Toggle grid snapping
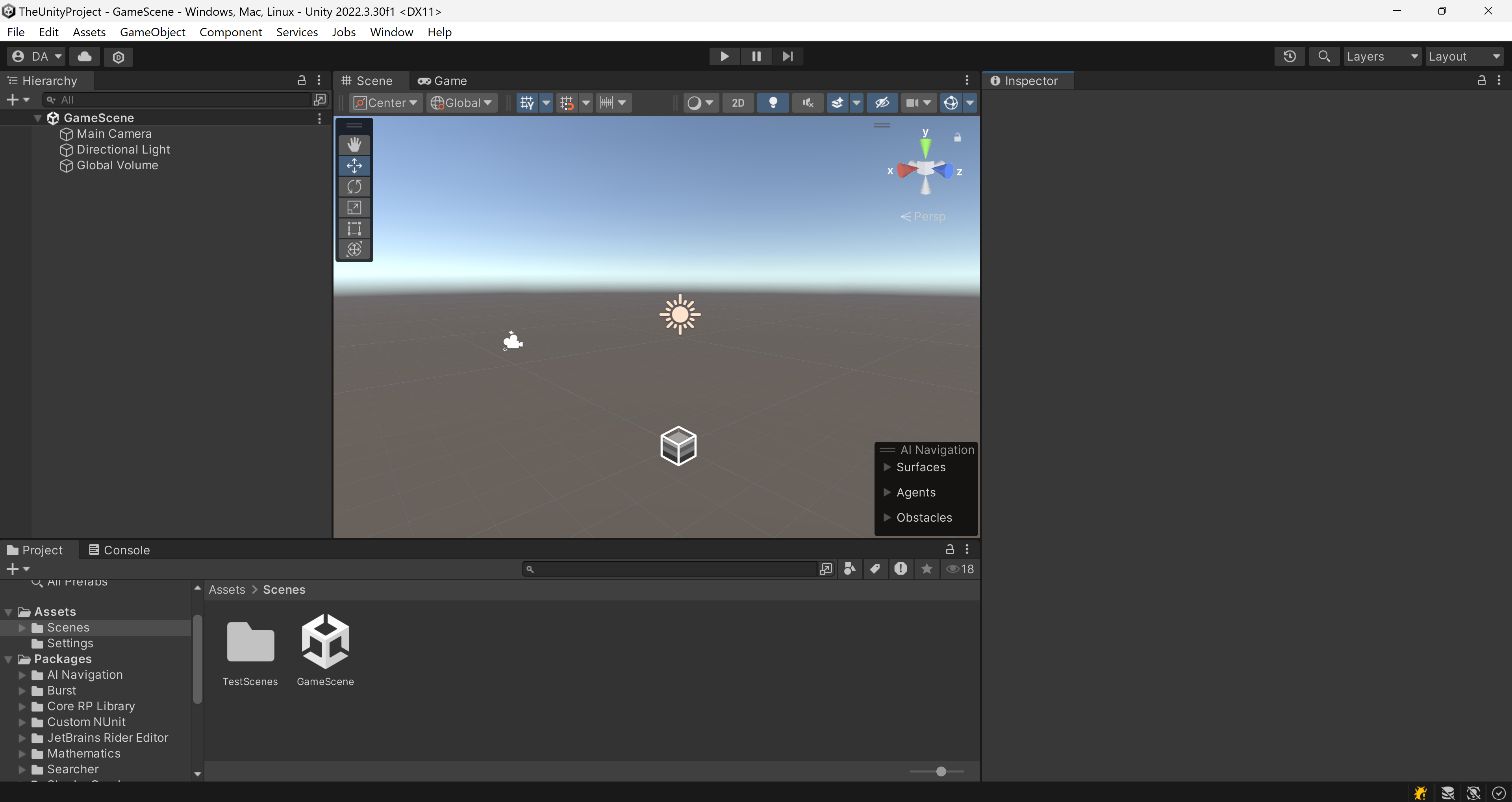 click(567, 103)
